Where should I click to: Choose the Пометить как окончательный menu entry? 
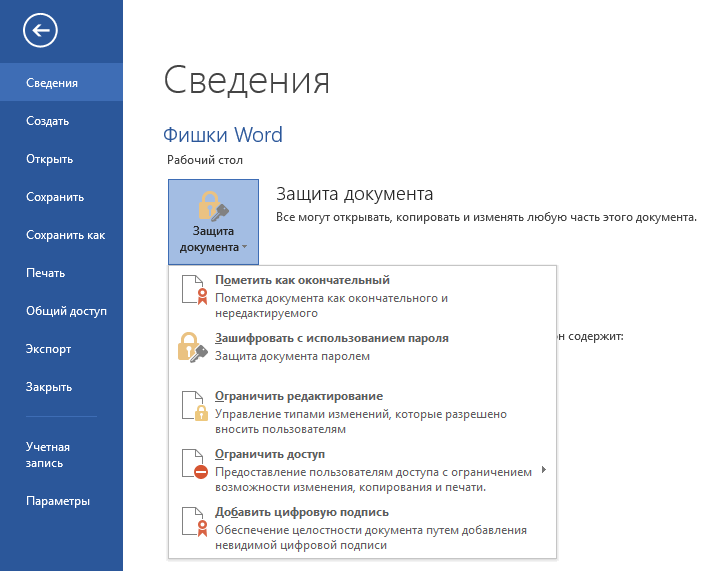pyautogui.click(x=362, y=296)
